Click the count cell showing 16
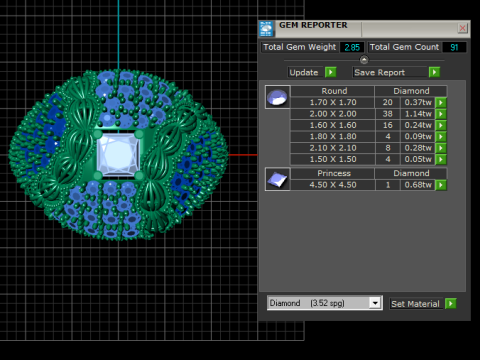 [388, 125]
